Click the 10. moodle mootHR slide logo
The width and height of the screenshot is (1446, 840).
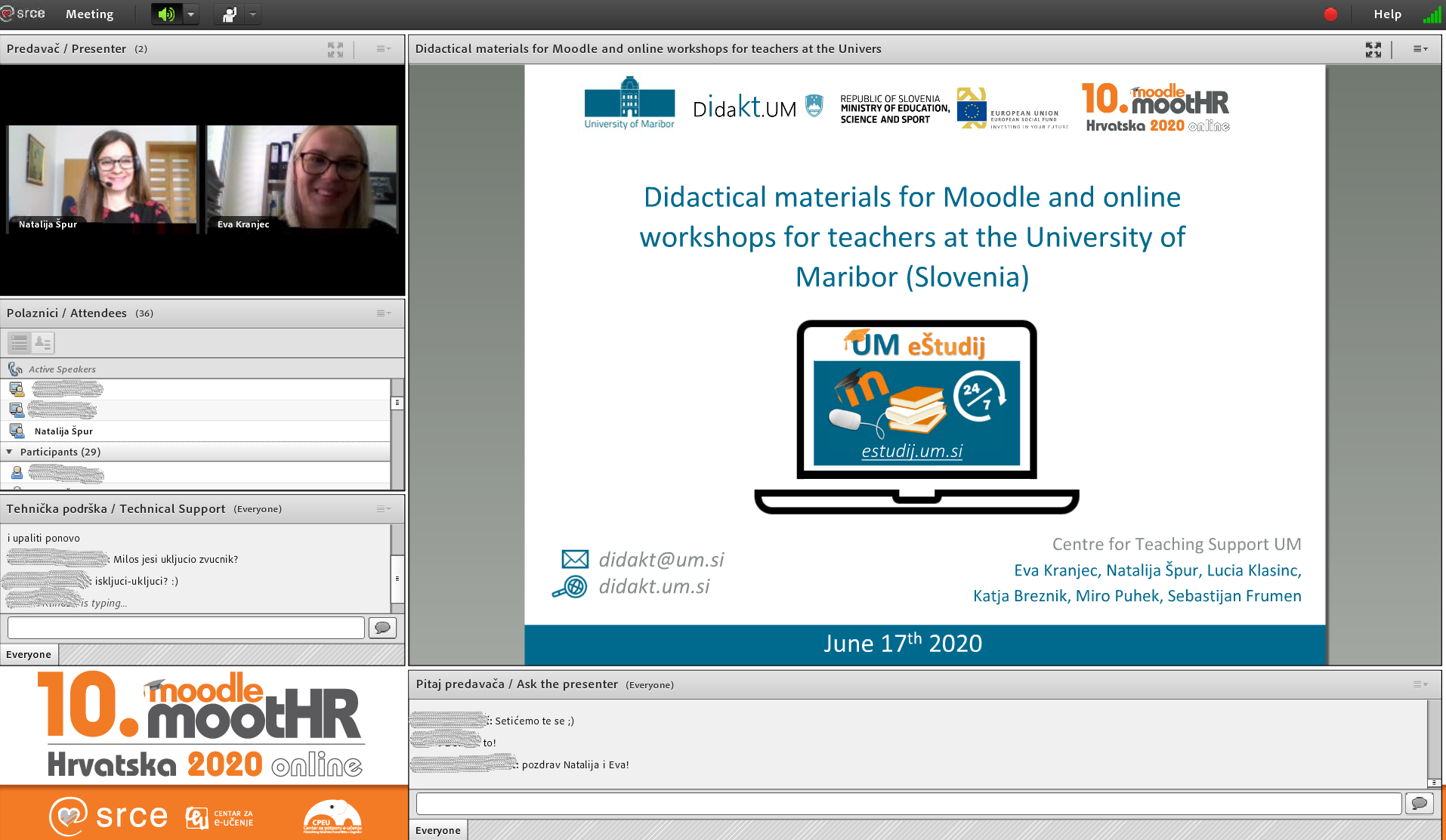click(1156, 107)
